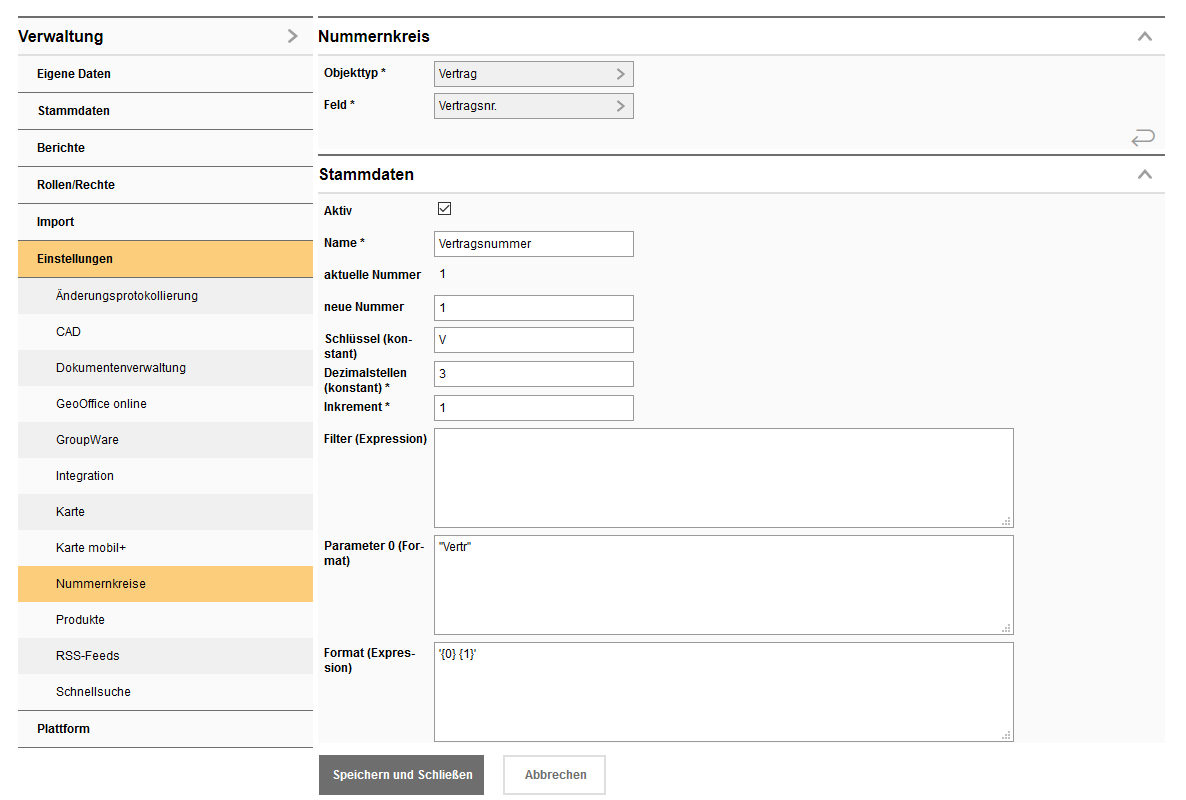1186x800 pixels.
Task: Open the Objekttyp Vertrag selector
Action: point(533,74)
